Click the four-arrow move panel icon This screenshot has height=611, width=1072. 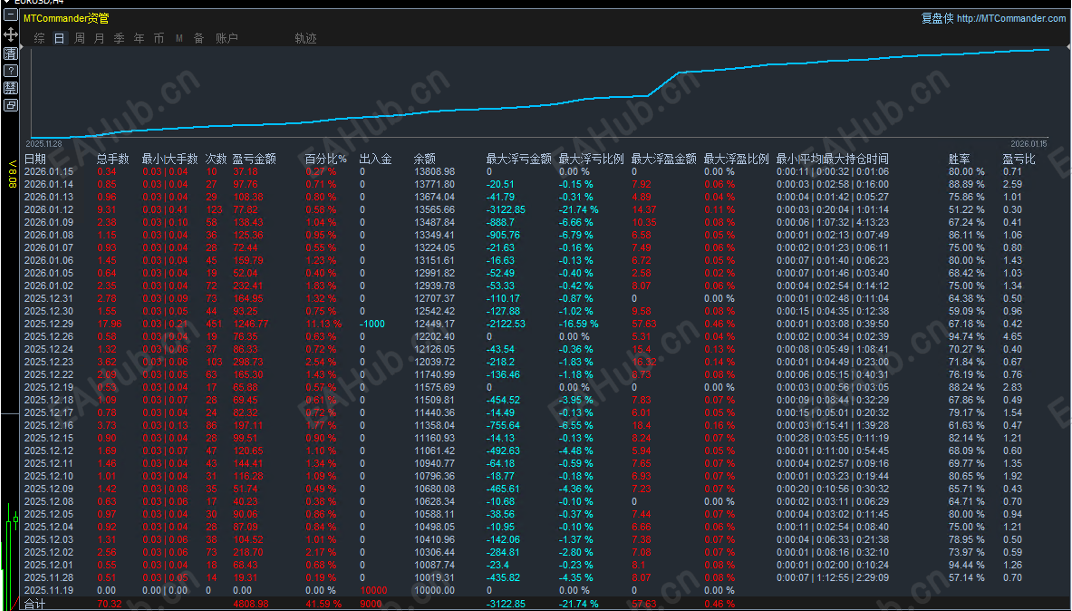(10, 34)
